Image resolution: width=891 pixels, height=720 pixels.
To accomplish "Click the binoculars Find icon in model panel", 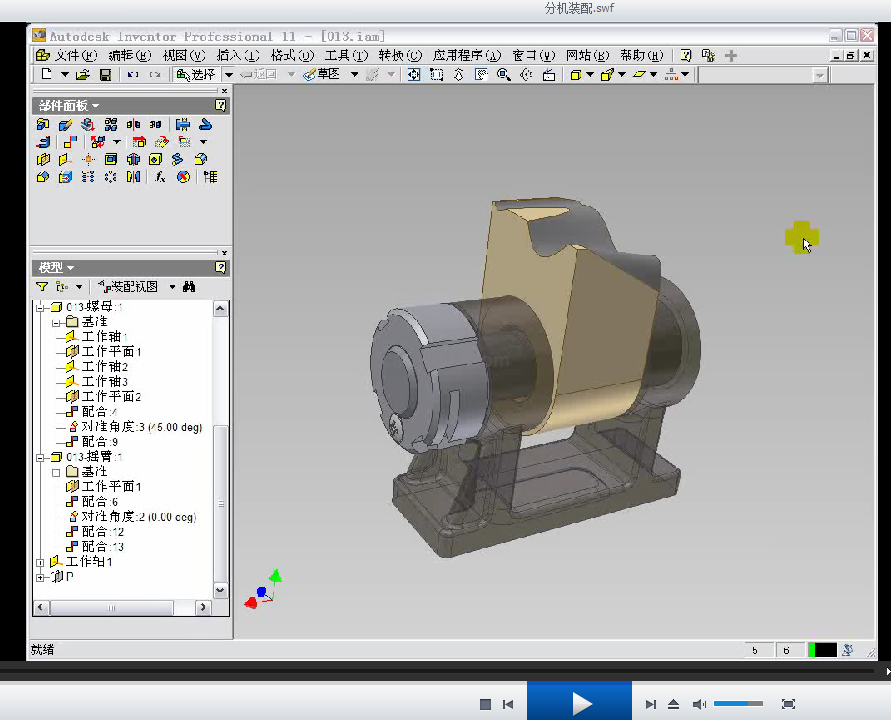I will 188,286.
